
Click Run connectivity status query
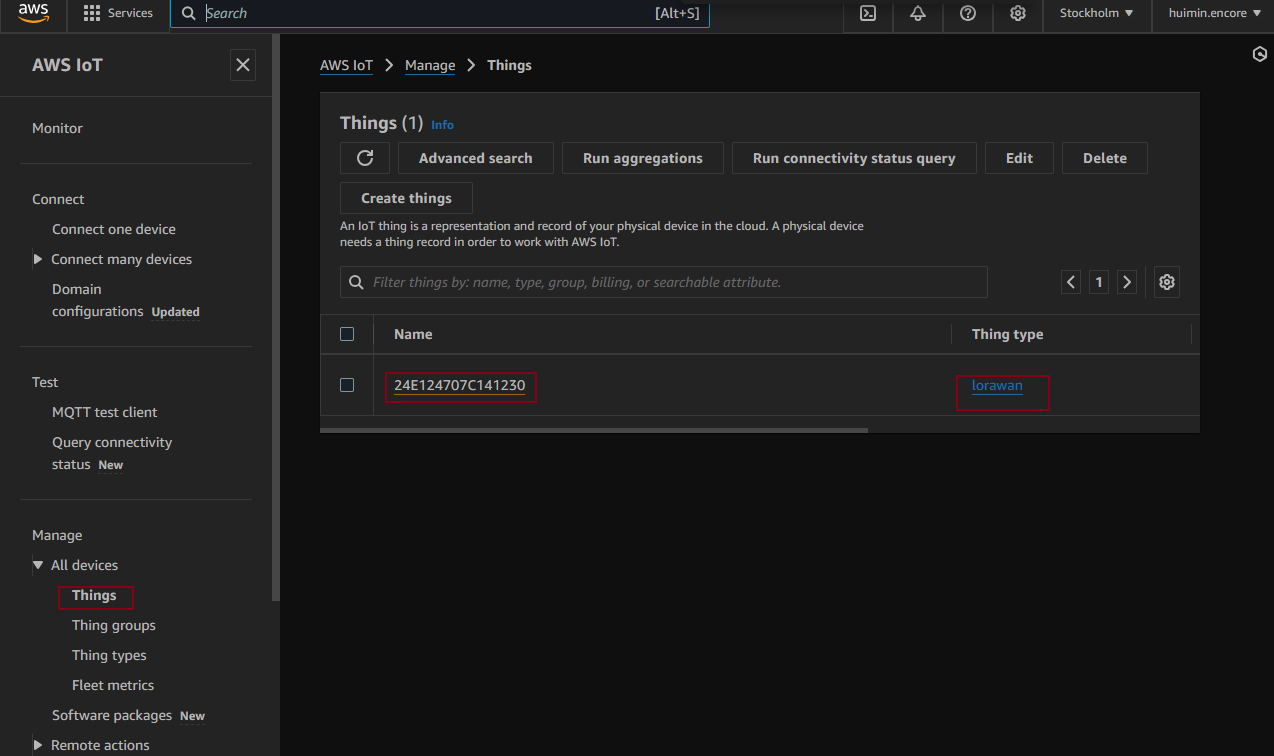(854, 158)
